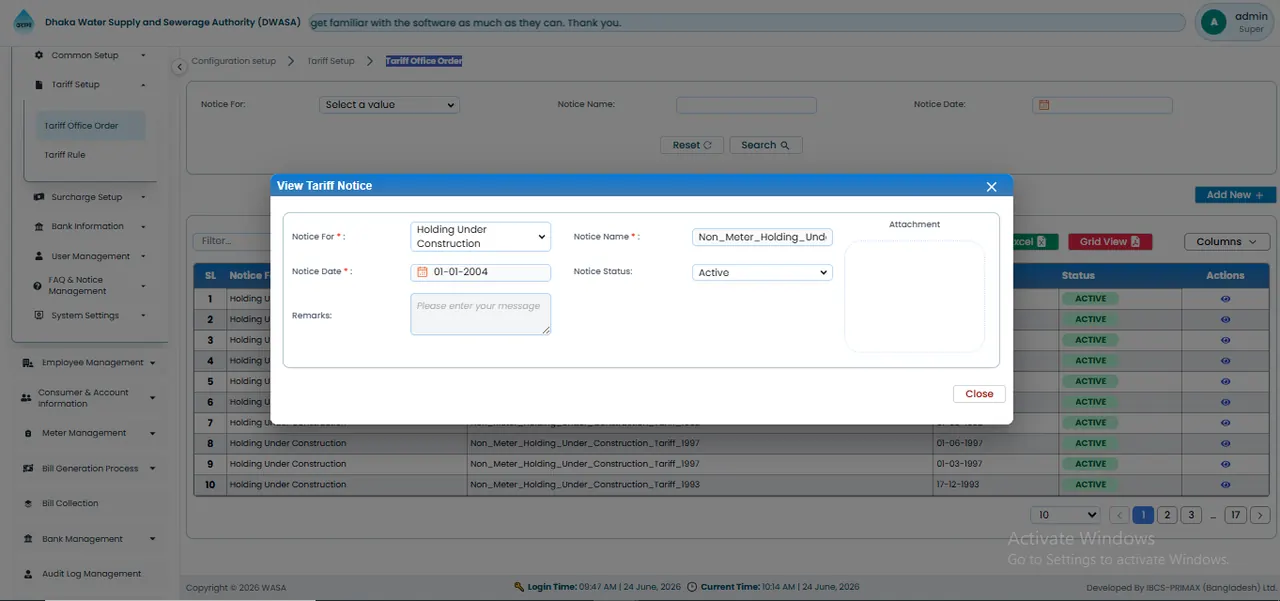Click the Audit Log Management icon
Image resolution: width=1280 pixels, height=601 pixels.
[29, 574]
